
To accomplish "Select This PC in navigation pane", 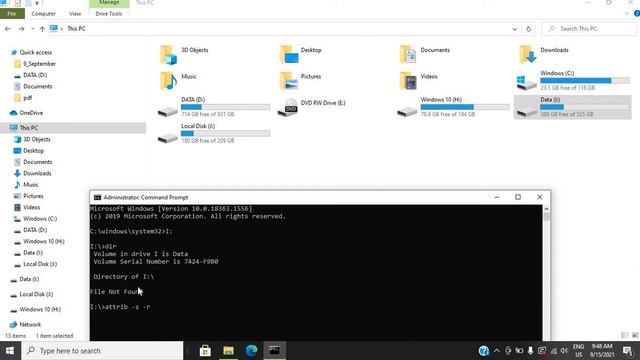I will [29, 128].
